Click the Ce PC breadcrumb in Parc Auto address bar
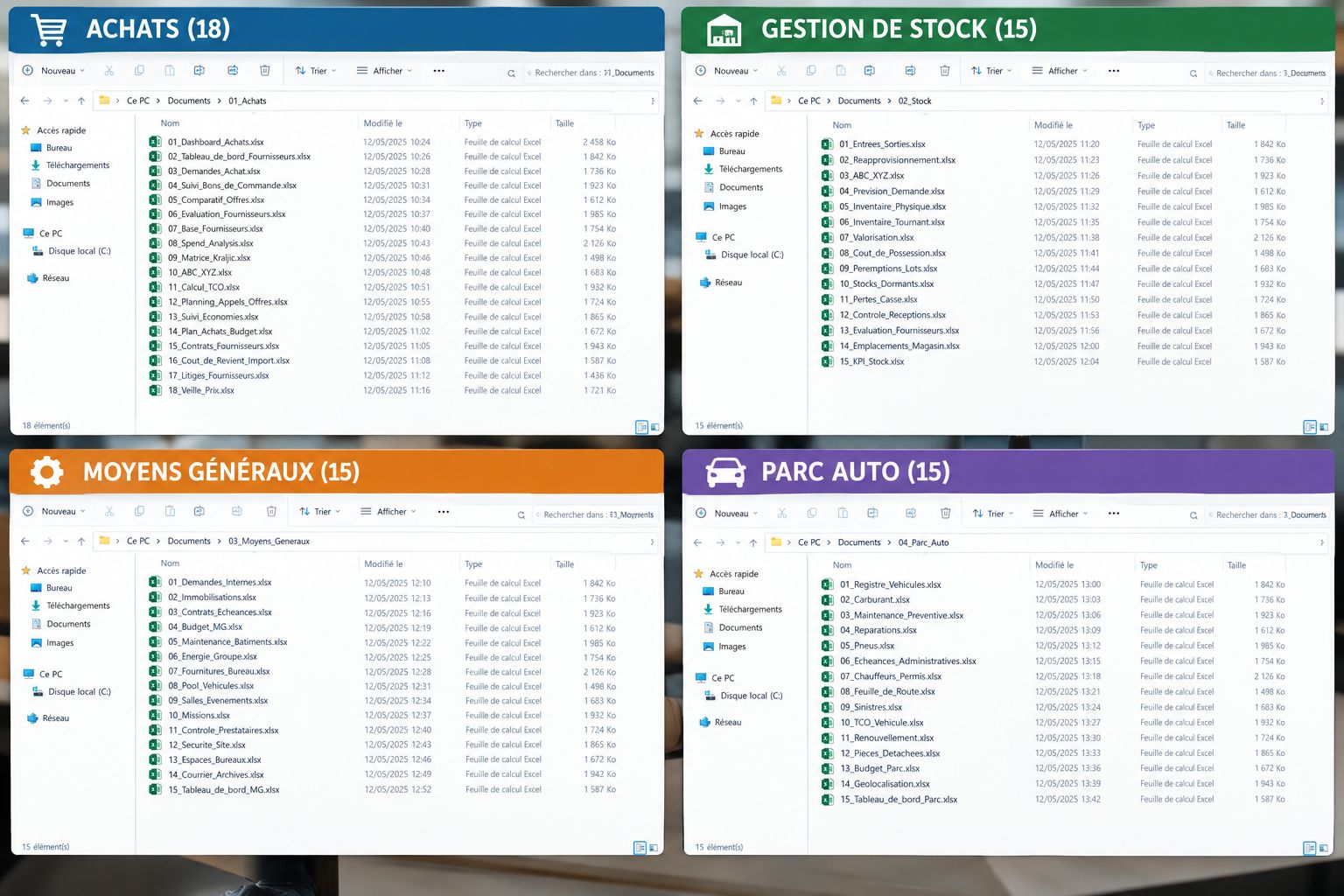 (x=809, y=542)
